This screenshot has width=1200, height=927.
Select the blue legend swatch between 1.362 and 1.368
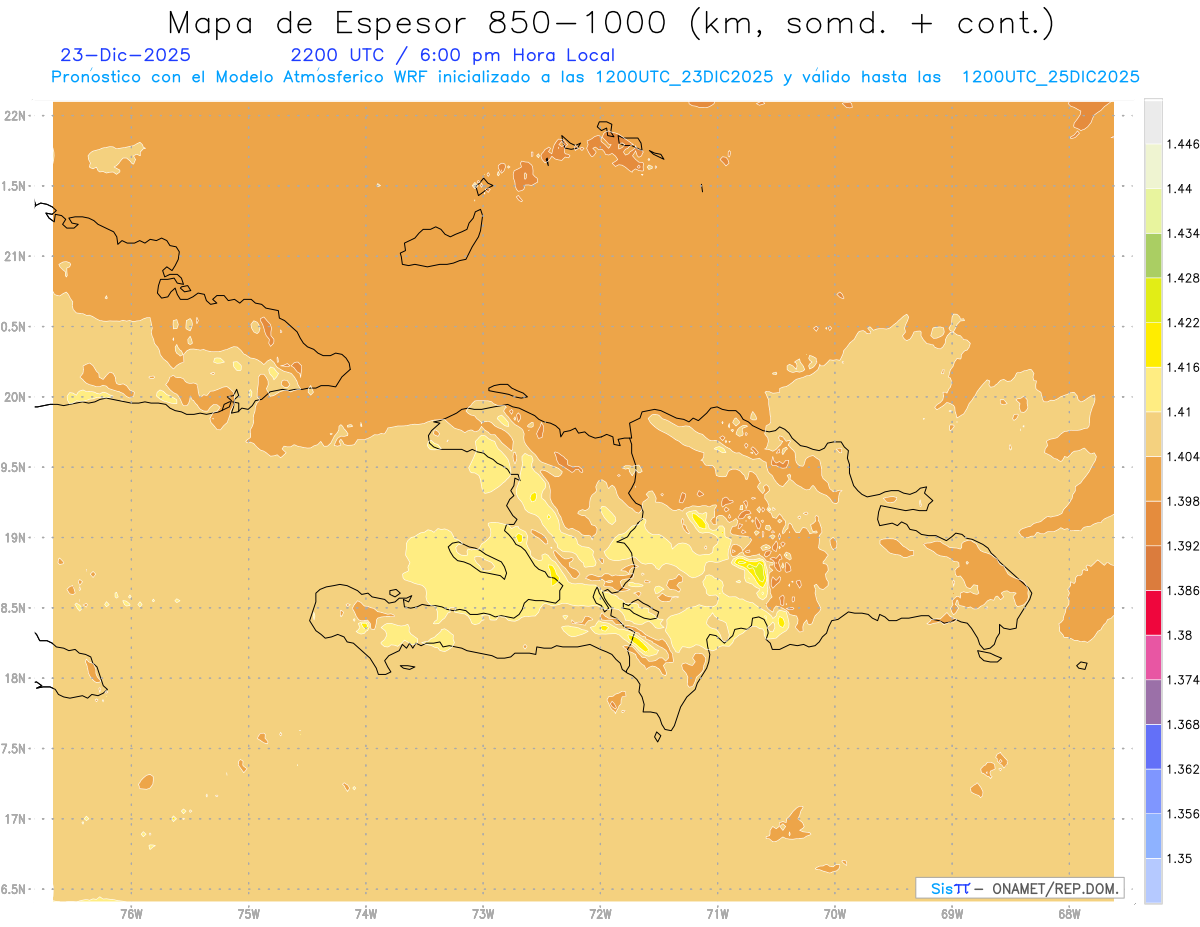pyautogui.click(x=1153, y=746)
